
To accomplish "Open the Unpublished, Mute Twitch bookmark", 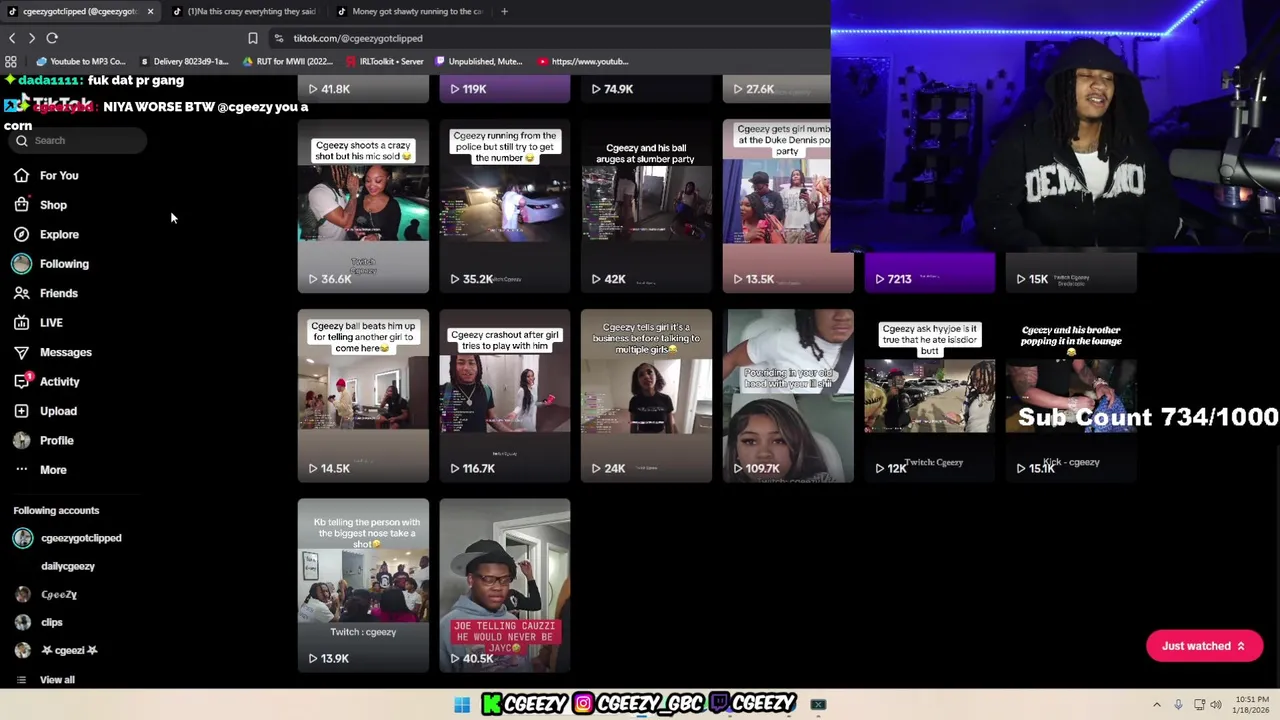I will coord(478,61).
